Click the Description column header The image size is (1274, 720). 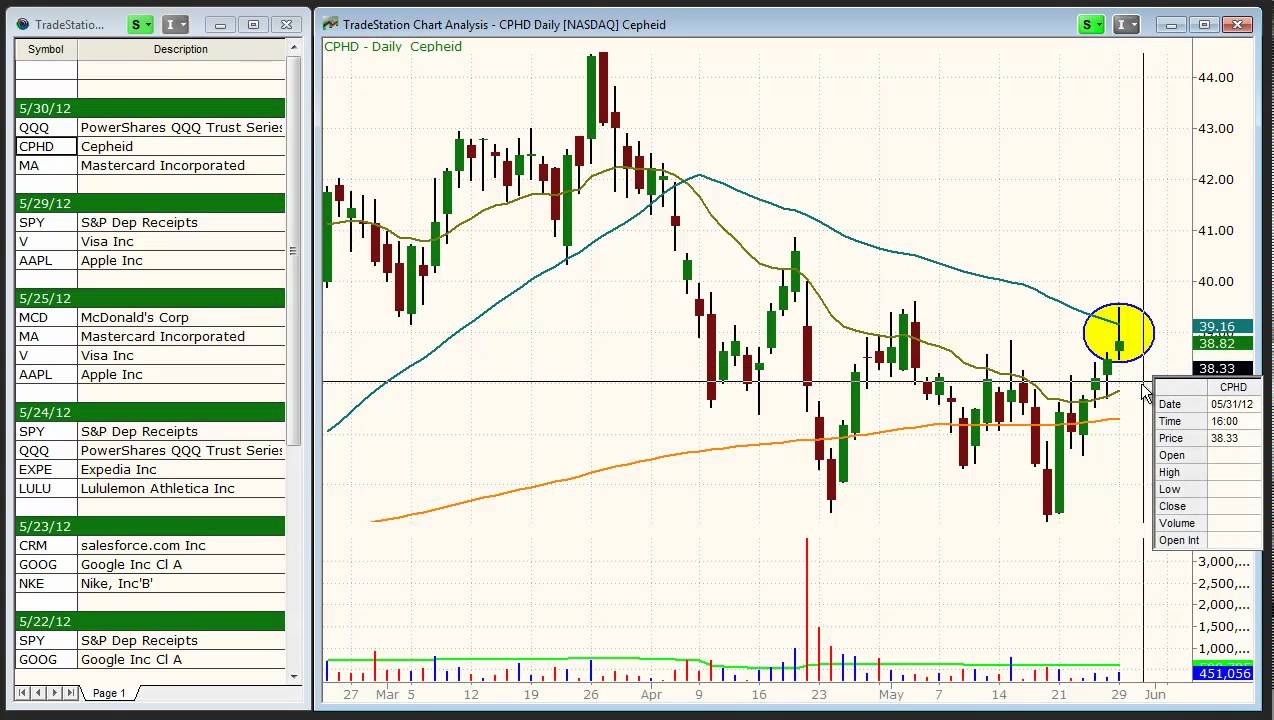pyautogui.click(x=181, y=49)
